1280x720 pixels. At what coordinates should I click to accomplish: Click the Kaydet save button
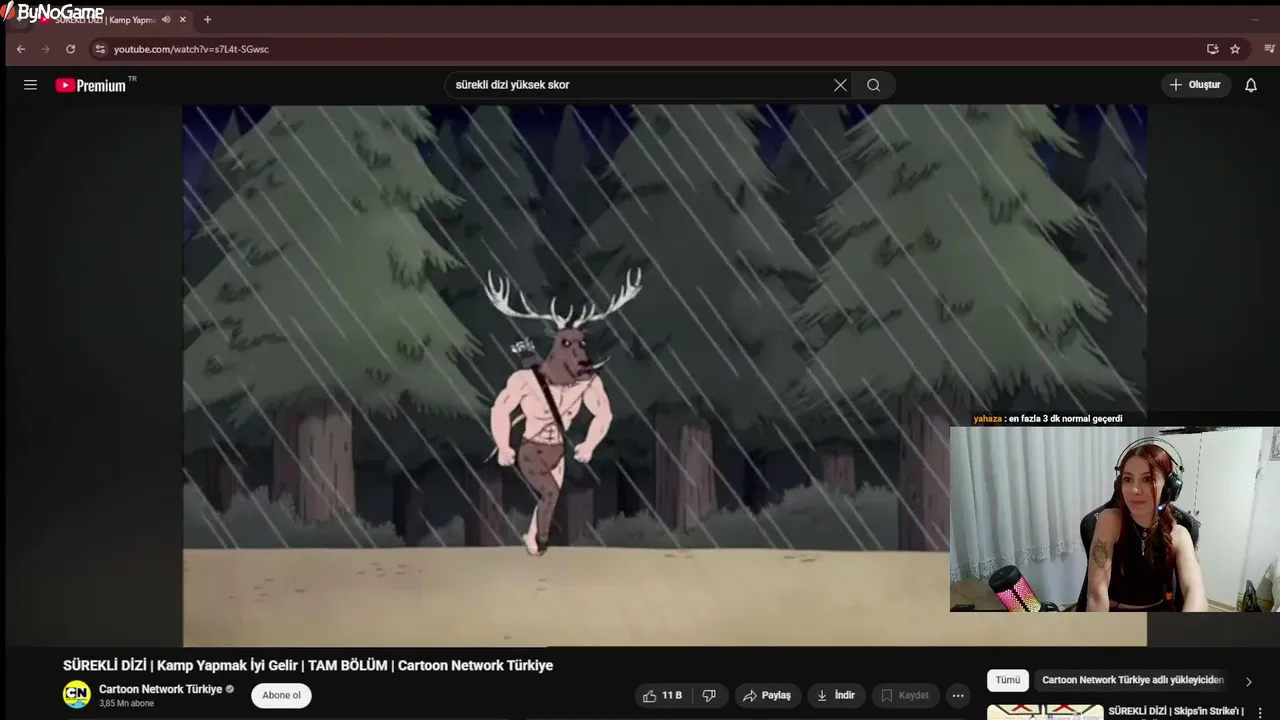(905, 696)
